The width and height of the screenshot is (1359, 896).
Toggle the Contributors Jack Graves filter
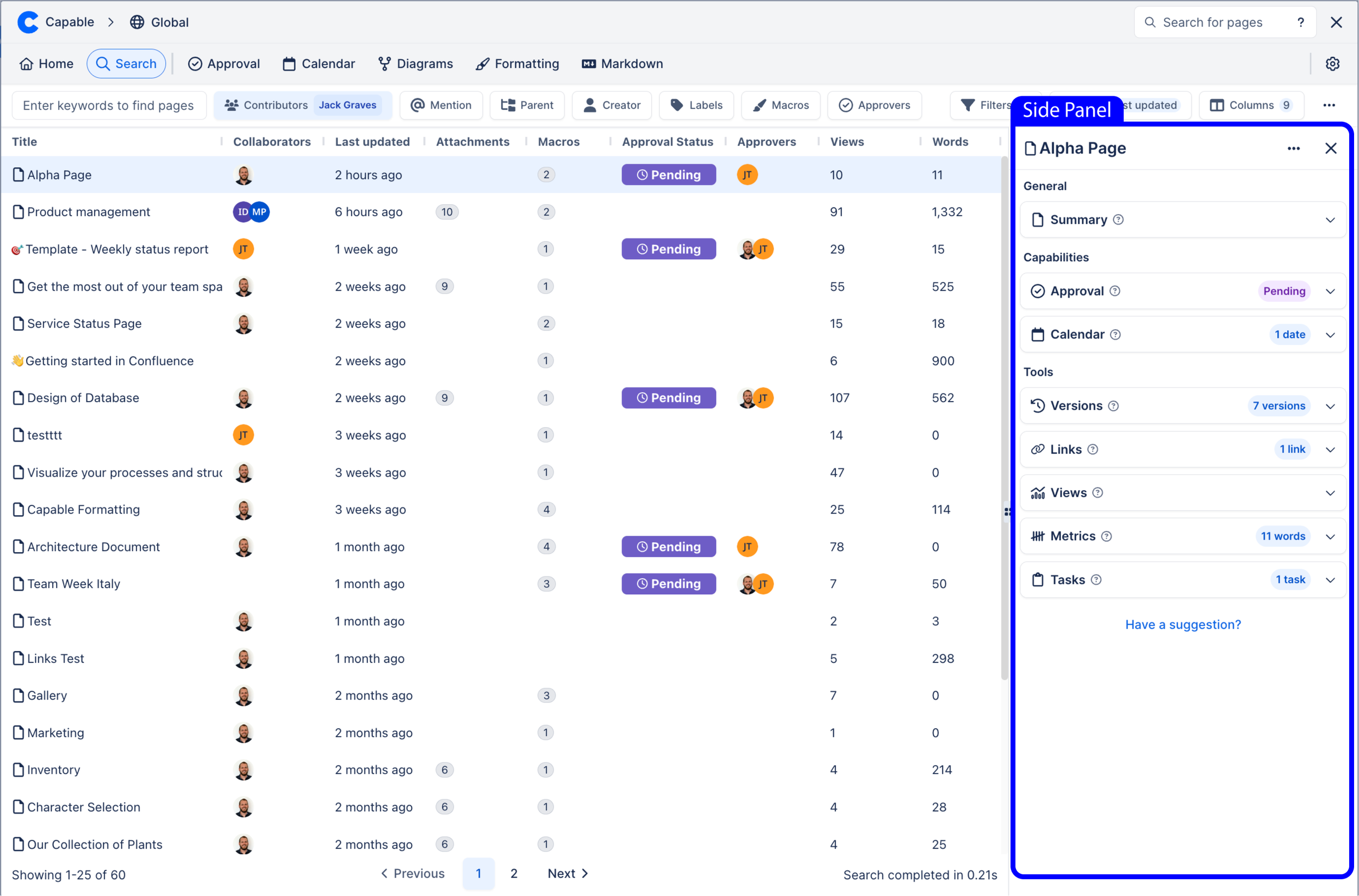[x=302, y=105]
